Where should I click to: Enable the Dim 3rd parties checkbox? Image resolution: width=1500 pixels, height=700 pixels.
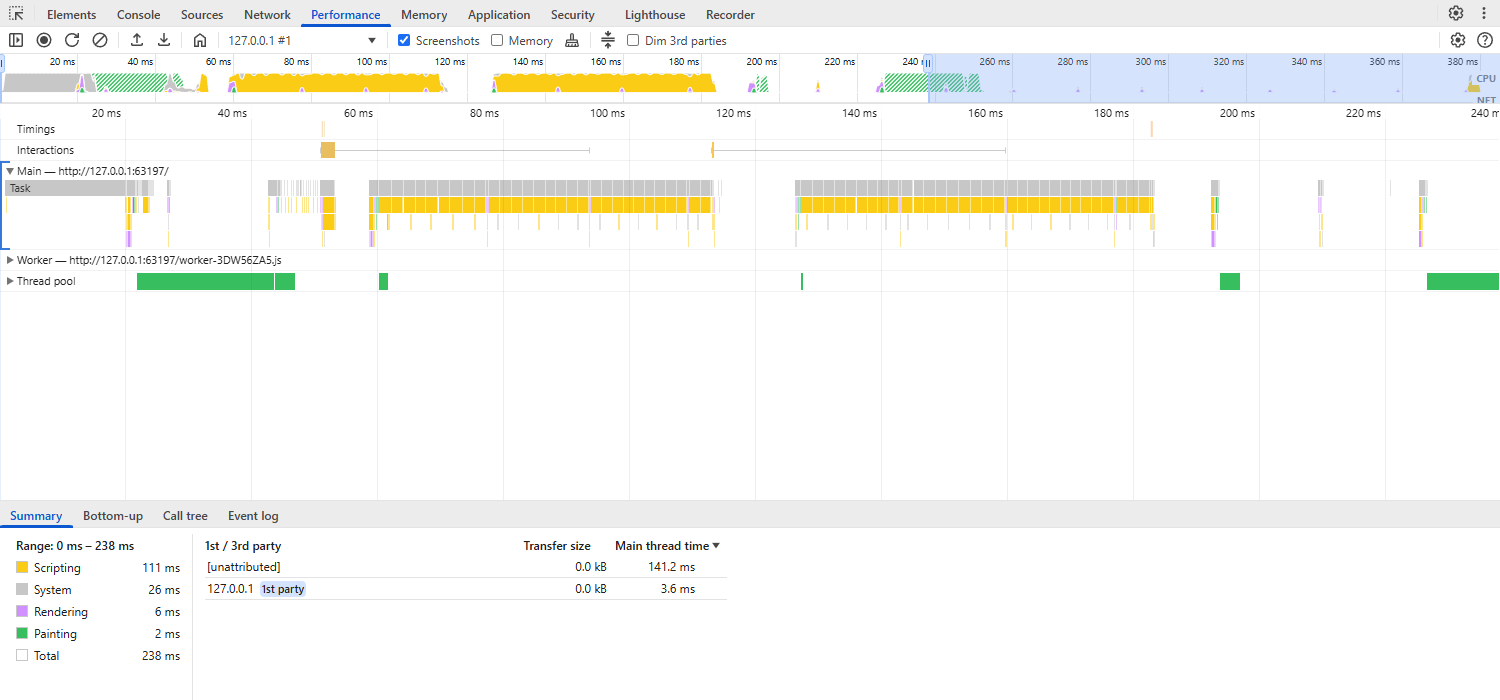coord(633,40)
